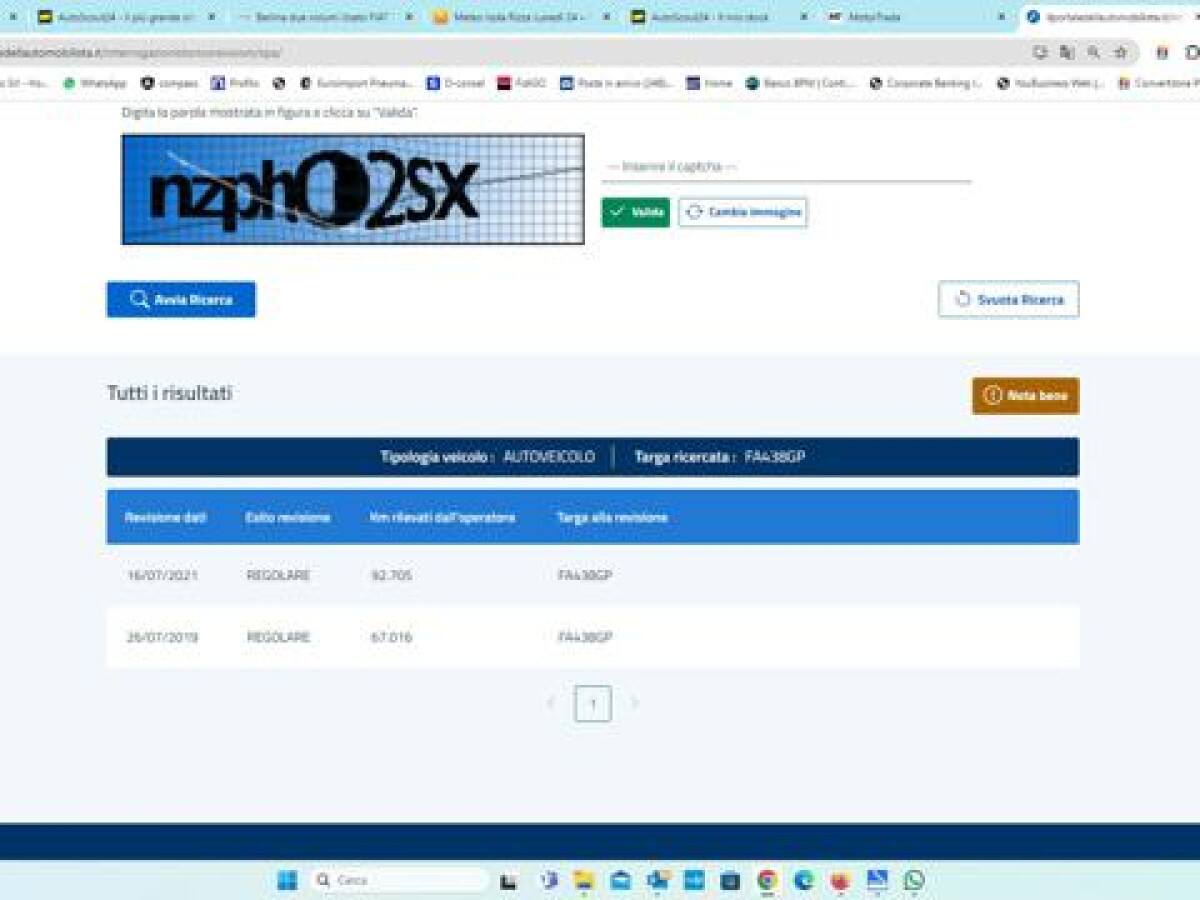Click the Svuota Ricerca button

pyautogui.click(x=1008, y=299)
